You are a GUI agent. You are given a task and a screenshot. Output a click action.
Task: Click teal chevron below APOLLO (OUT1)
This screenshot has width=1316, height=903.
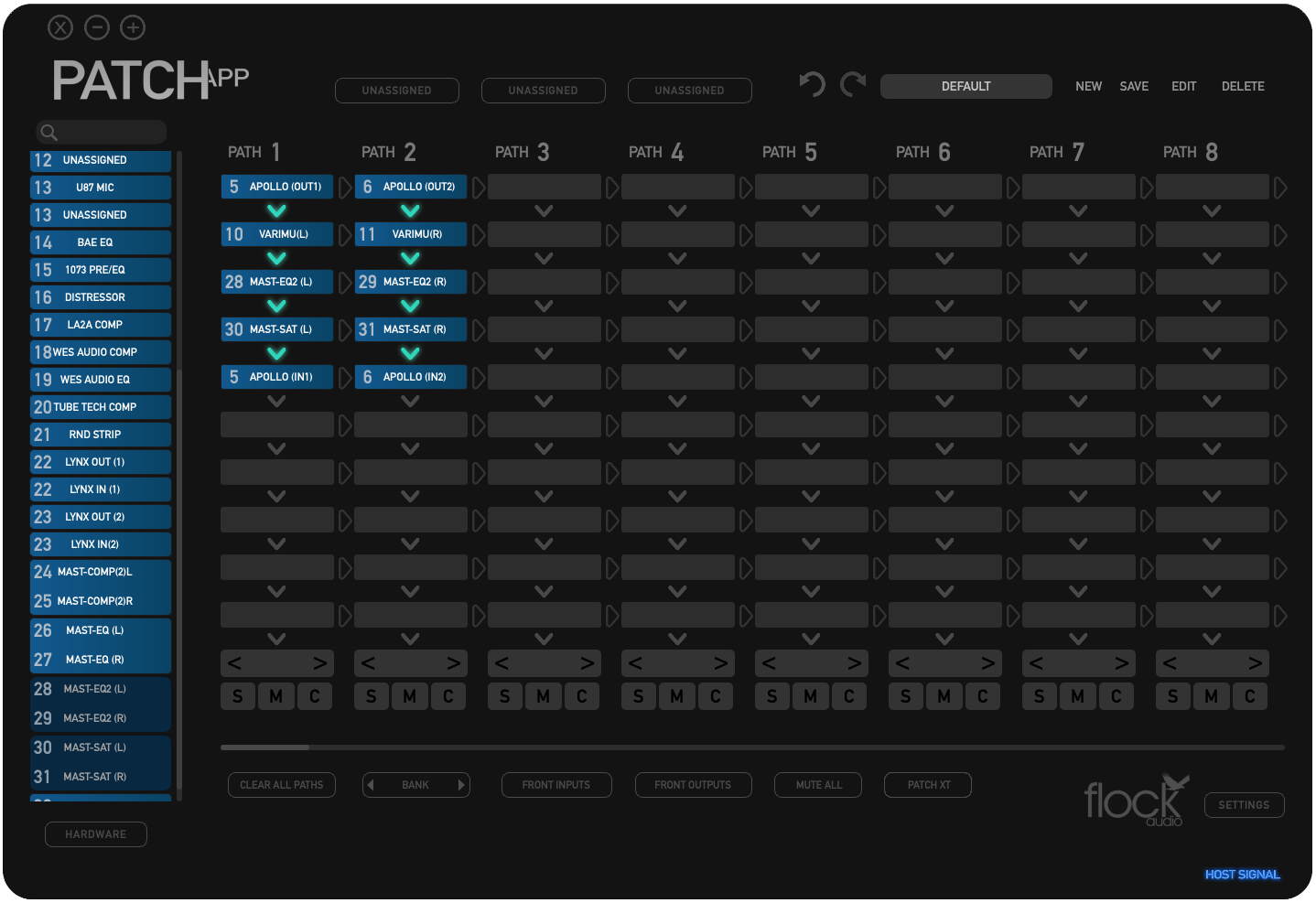coord(276,210)
